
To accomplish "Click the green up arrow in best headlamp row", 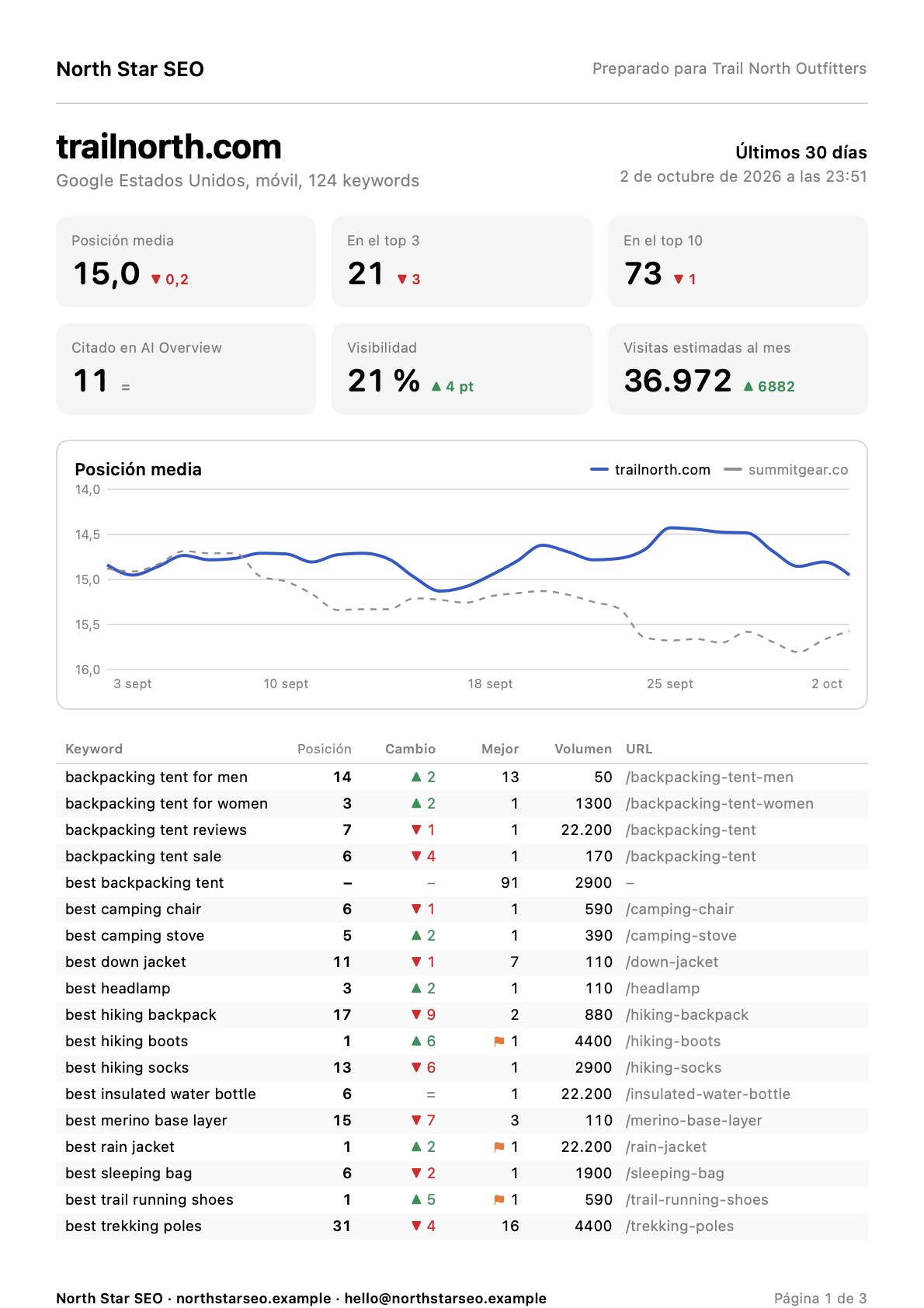I will 416,988.
